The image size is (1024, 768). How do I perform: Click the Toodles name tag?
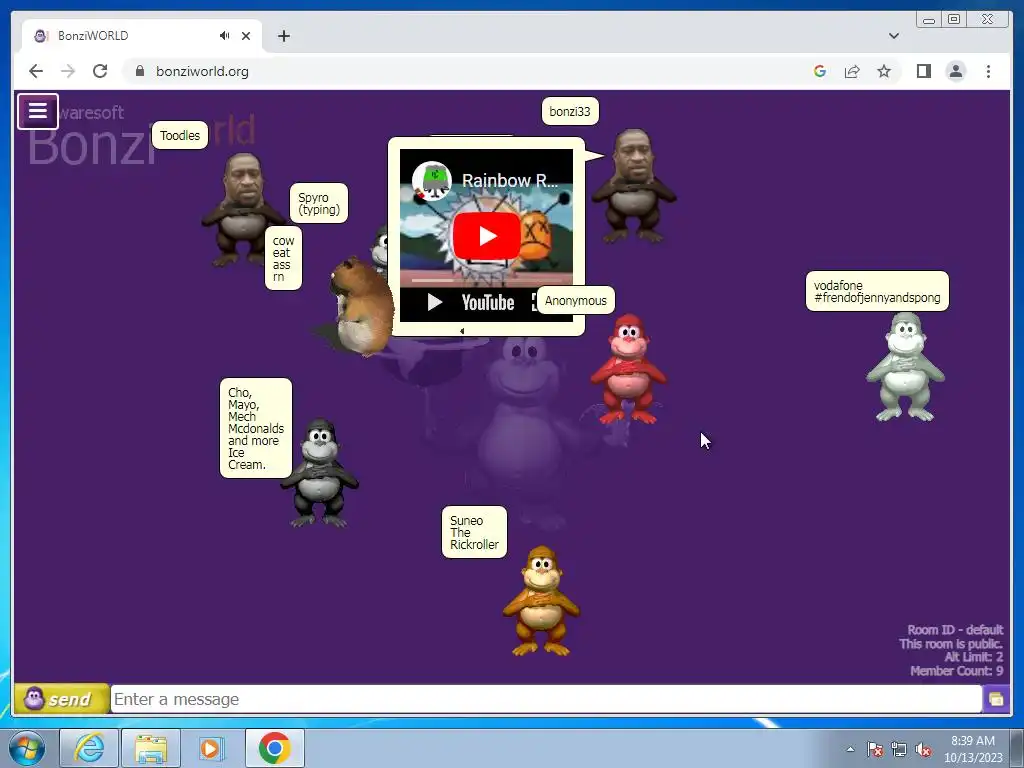click(180, 135)
